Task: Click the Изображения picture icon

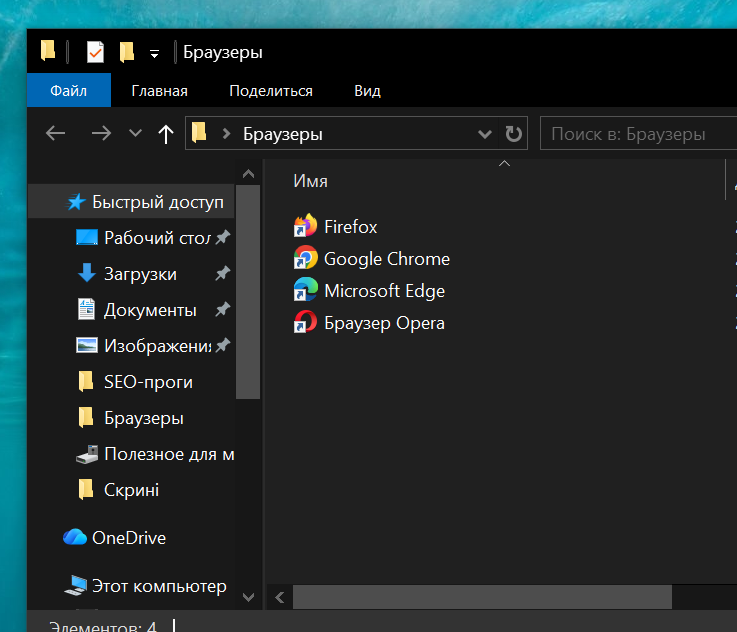Action: click(87, 345)
